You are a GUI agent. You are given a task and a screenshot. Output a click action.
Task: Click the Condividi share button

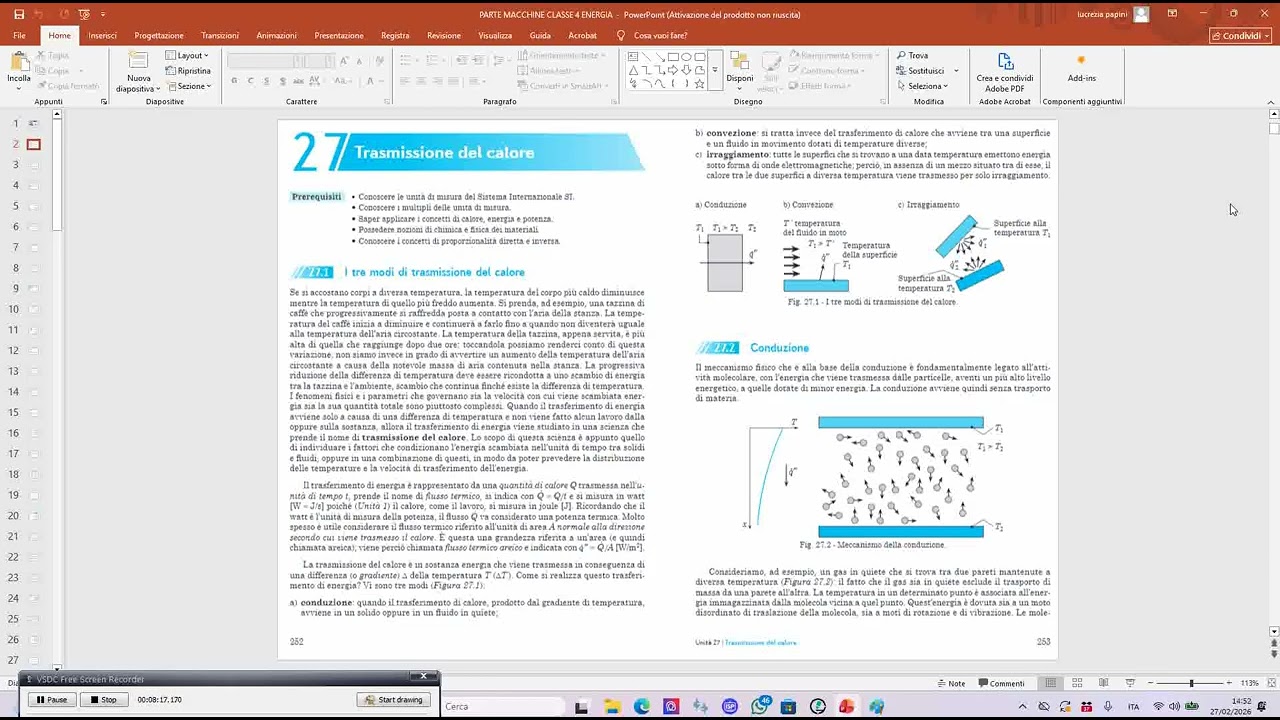pyautogui.click(x=1239, y=35)
